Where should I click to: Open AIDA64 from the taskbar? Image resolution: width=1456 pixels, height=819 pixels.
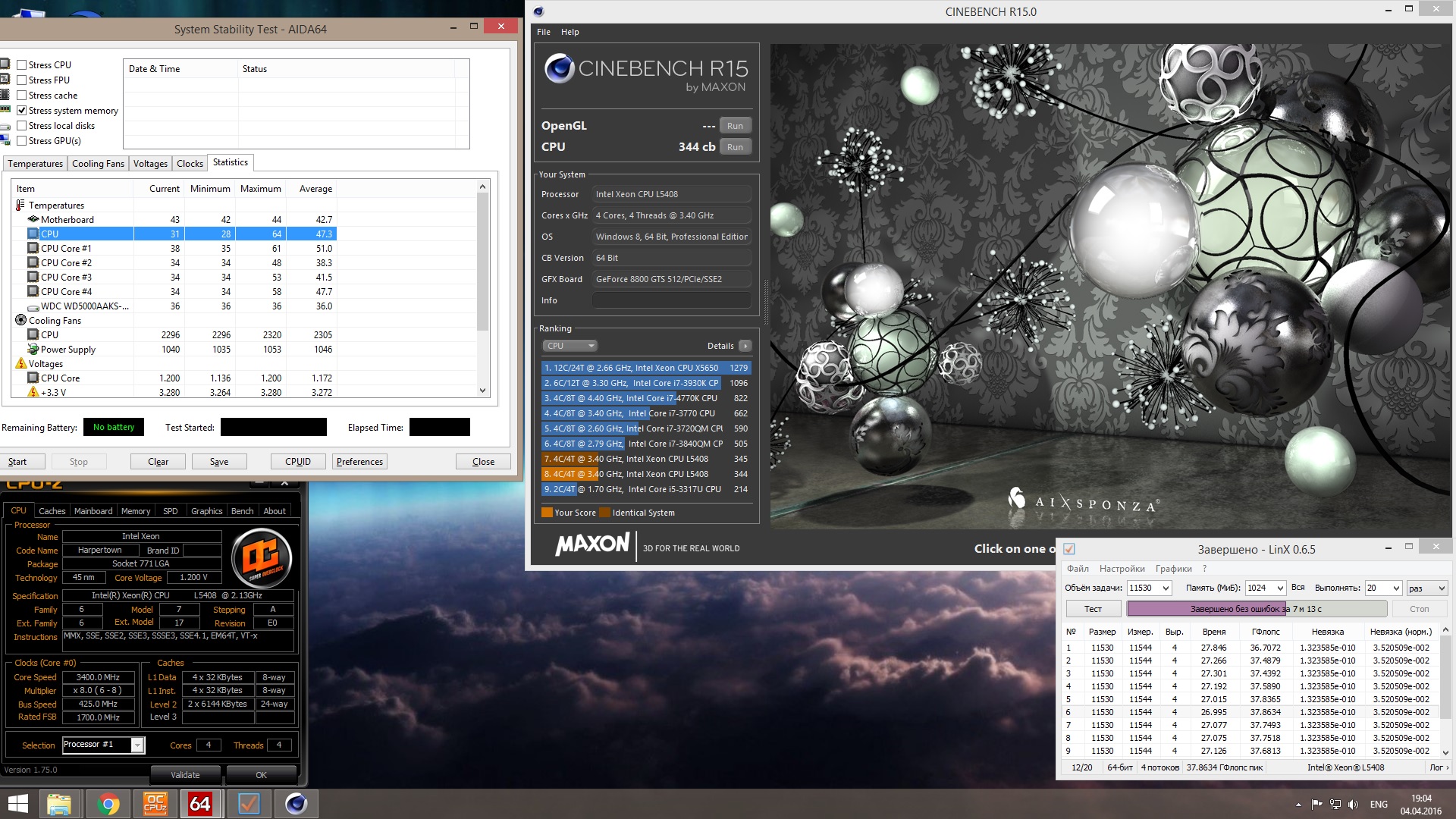(200, 803)
